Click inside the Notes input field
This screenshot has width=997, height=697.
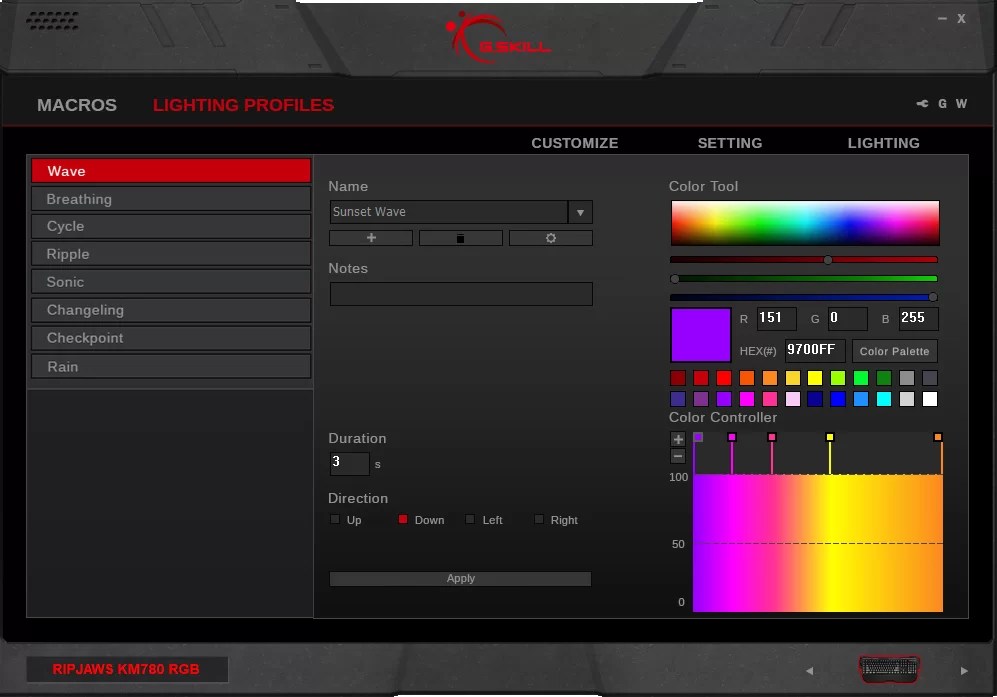point(460,293)
